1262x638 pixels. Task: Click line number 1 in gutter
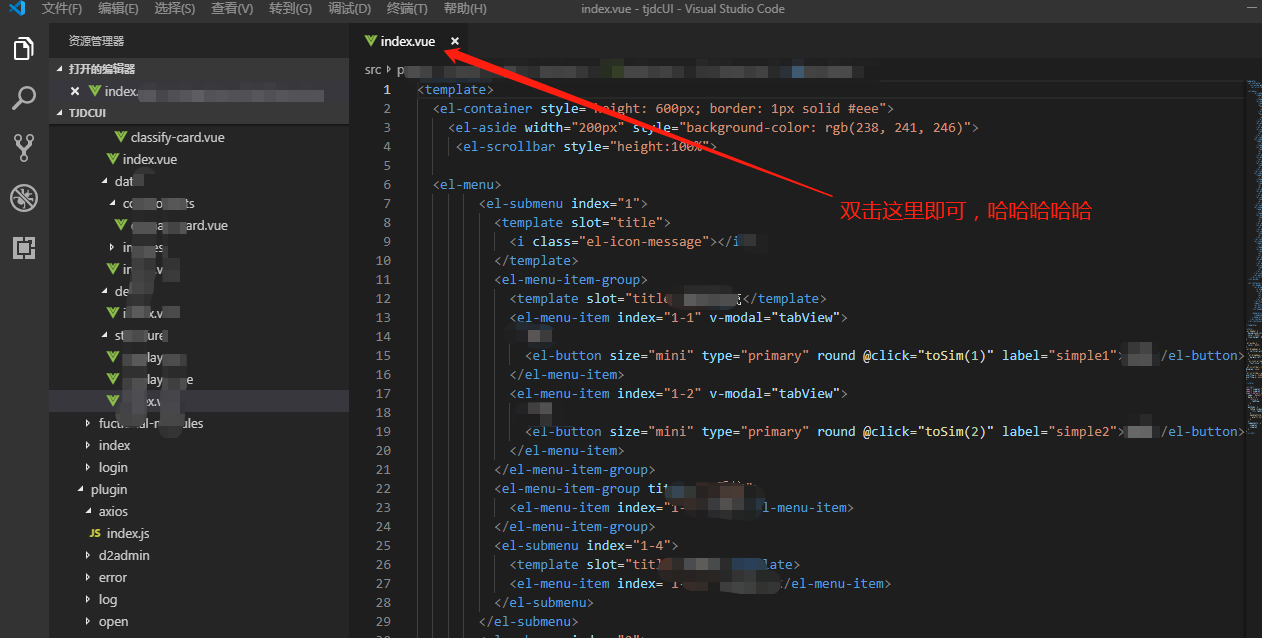click(x=387, y=90)
